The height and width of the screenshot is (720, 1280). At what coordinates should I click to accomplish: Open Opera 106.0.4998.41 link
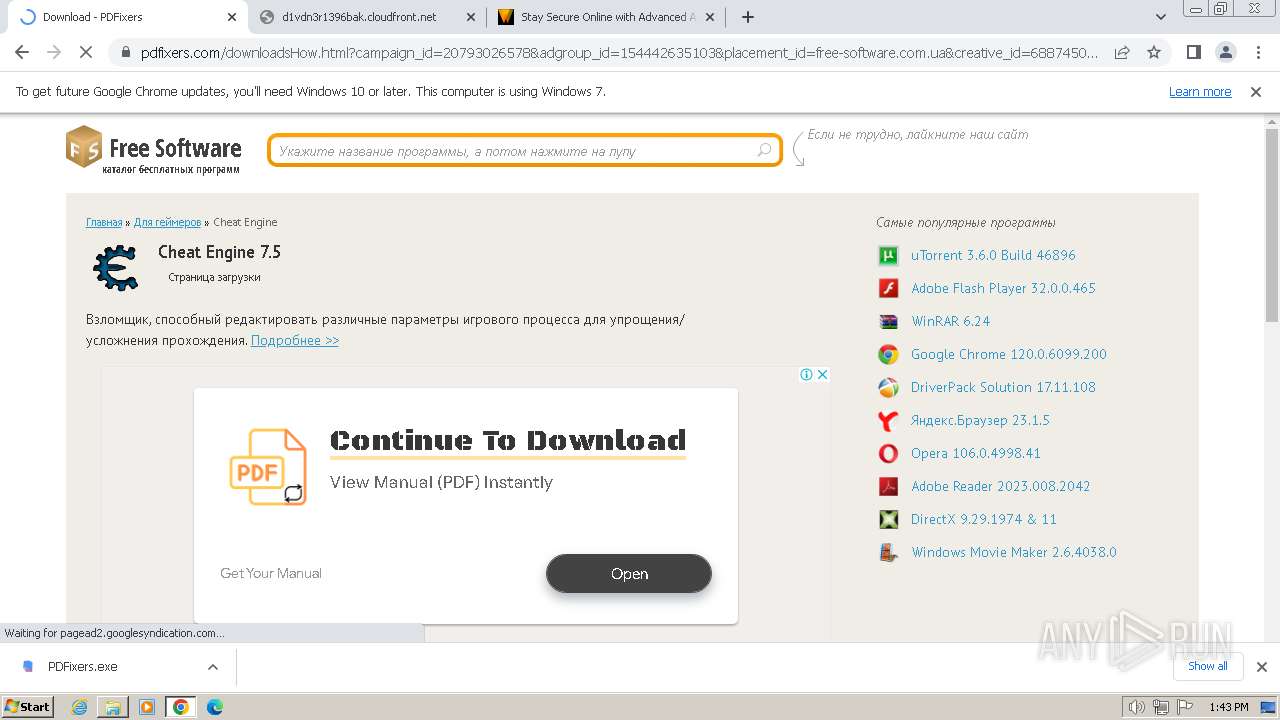976,453
